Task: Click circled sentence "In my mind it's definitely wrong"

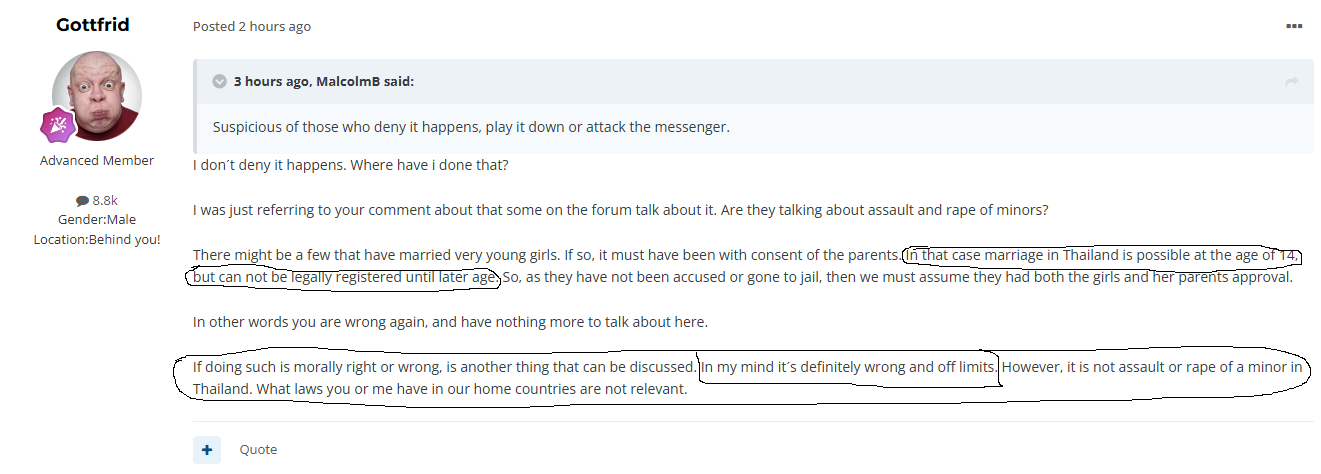Action: 848,367
